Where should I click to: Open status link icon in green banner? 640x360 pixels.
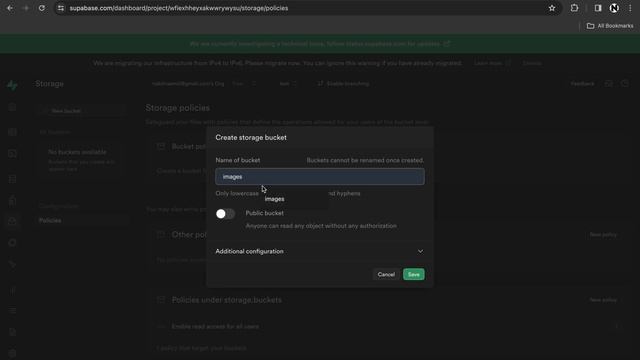(447, 44)
